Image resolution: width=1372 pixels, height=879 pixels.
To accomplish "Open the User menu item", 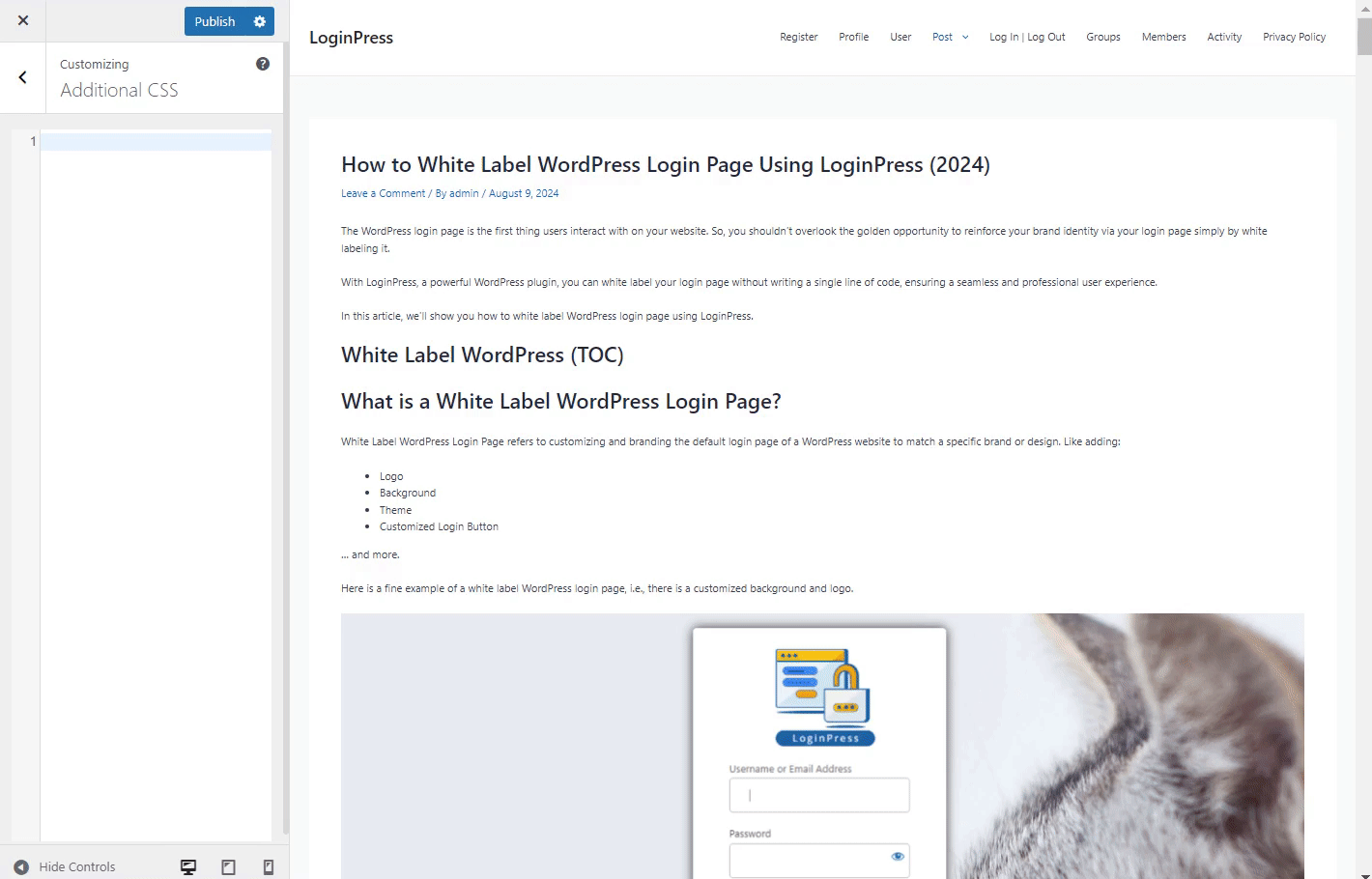I will pos(900,37).
